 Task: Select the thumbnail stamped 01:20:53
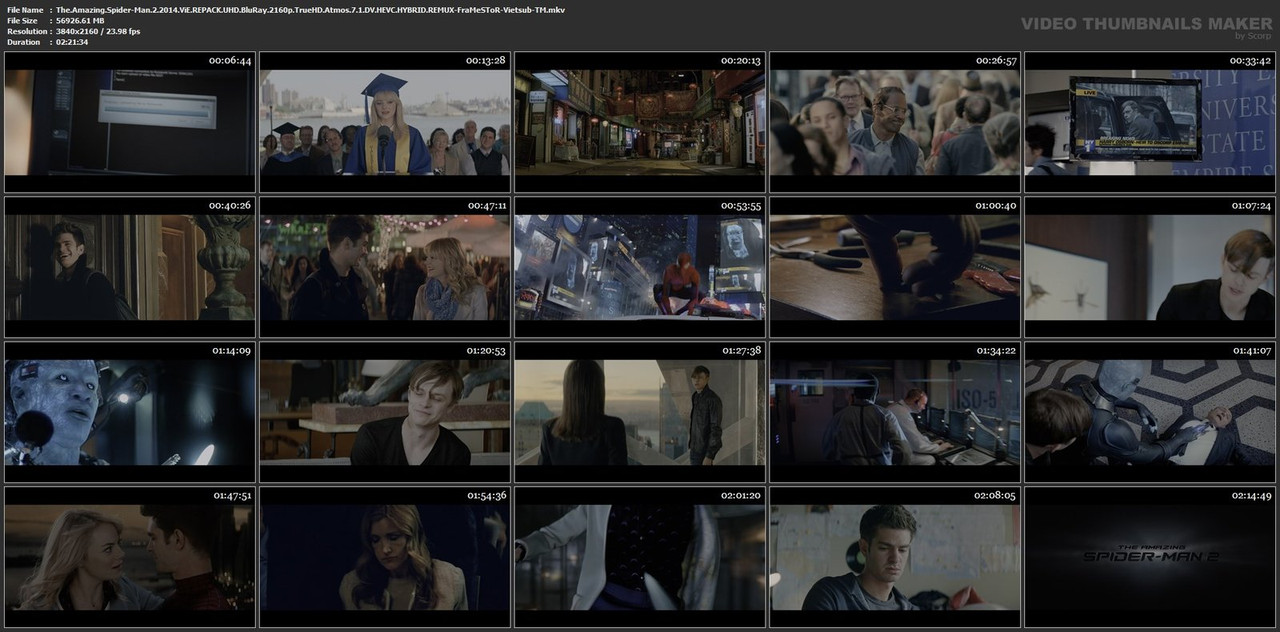tap(385, 412)
